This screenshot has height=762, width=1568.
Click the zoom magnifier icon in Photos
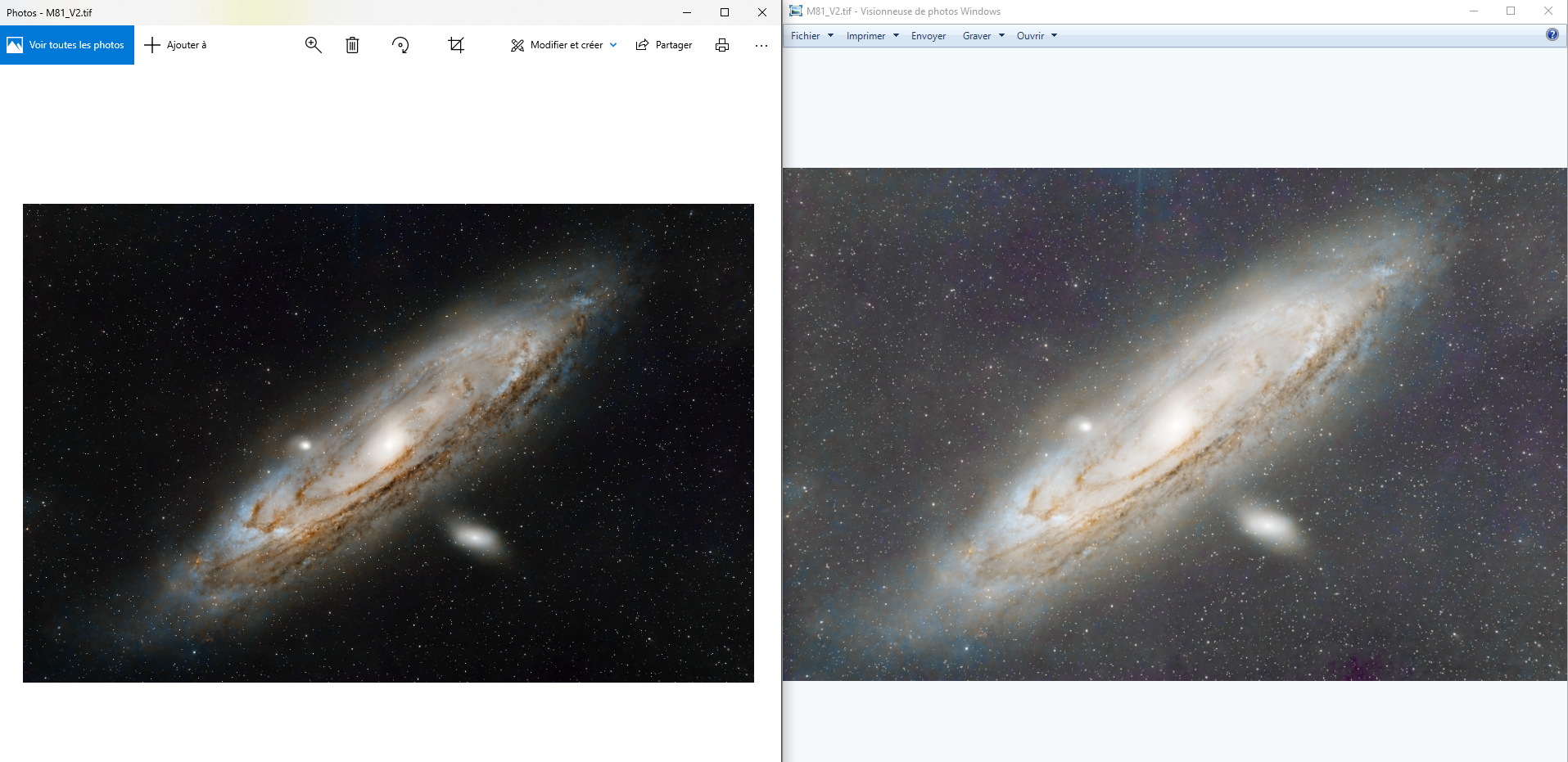click(x=313, y=45)
